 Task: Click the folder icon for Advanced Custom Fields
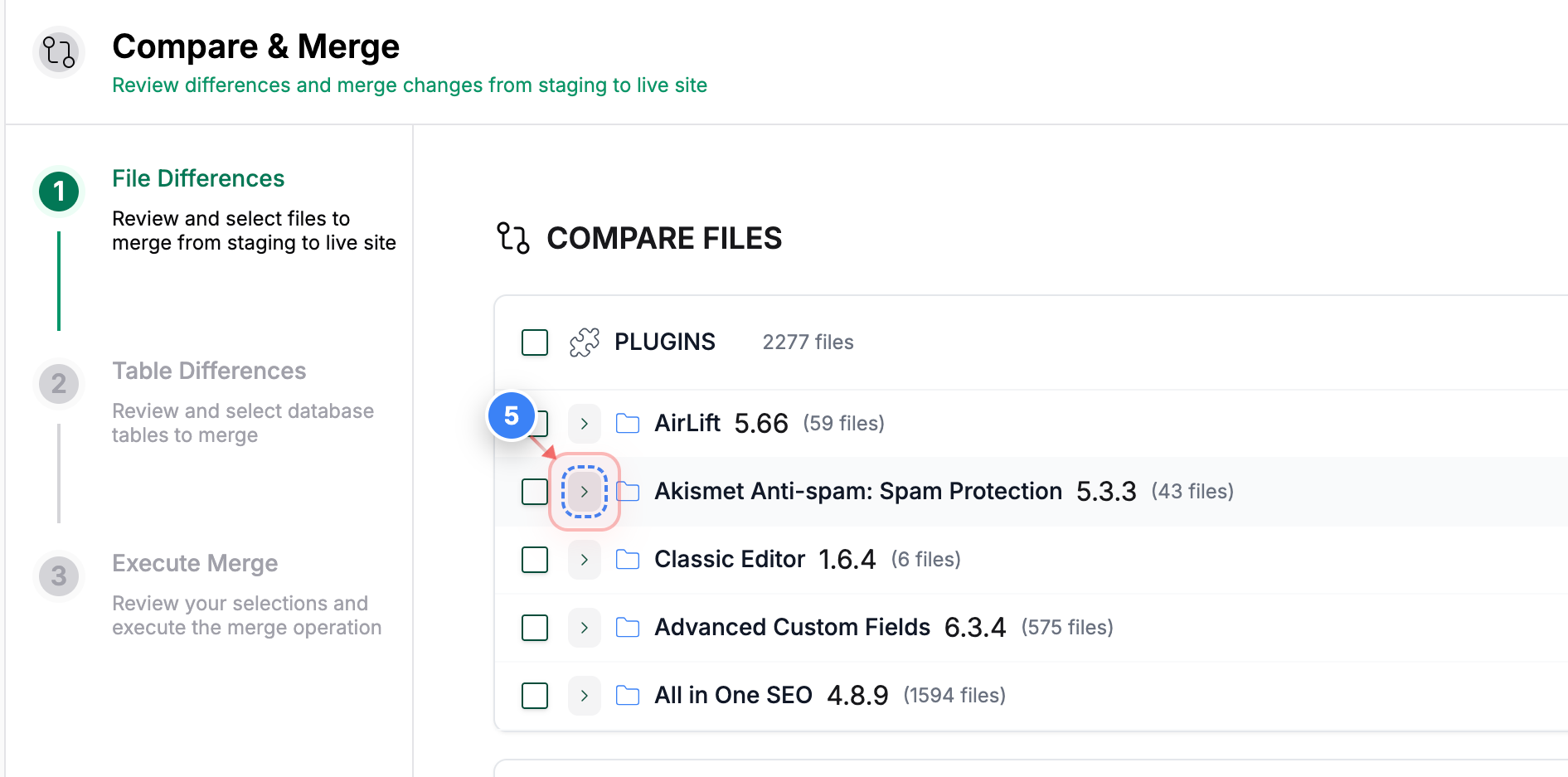[628, 627]
